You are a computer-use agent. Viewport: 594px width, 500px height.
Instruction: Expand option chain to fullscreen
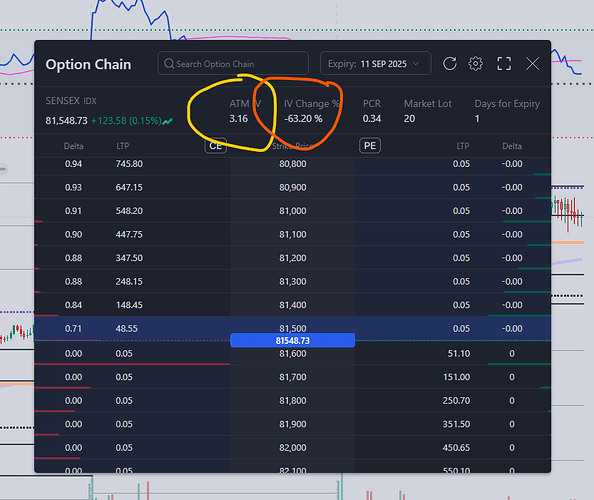[504, 64]
